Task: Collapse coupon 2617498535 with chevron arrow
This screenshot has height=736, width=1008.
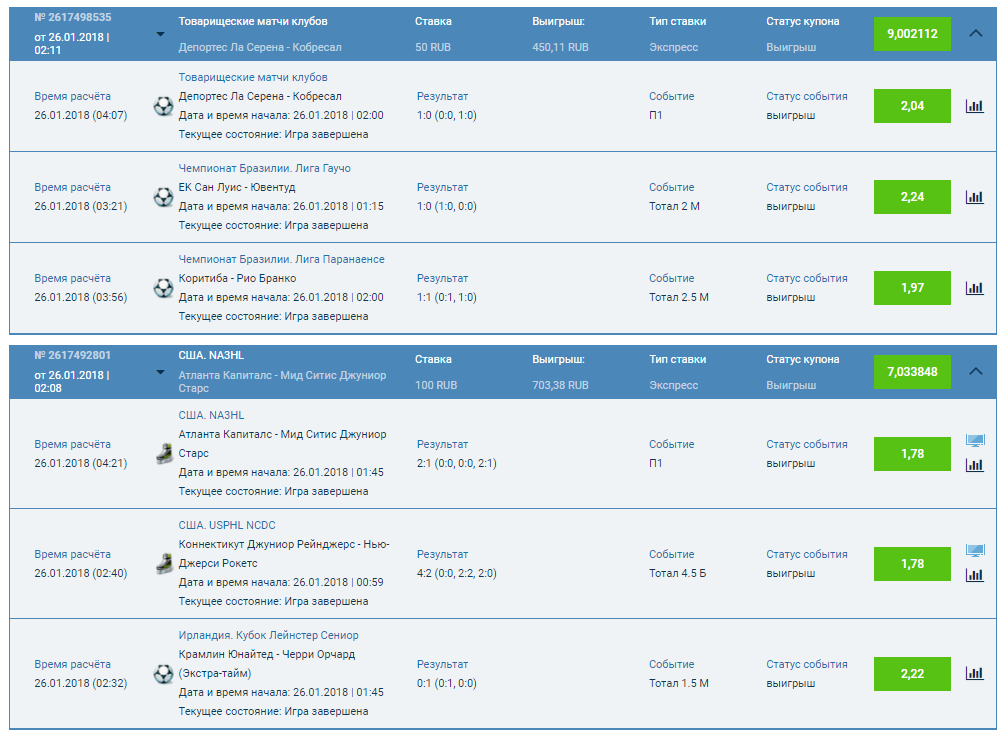Action: click(976, 33)
